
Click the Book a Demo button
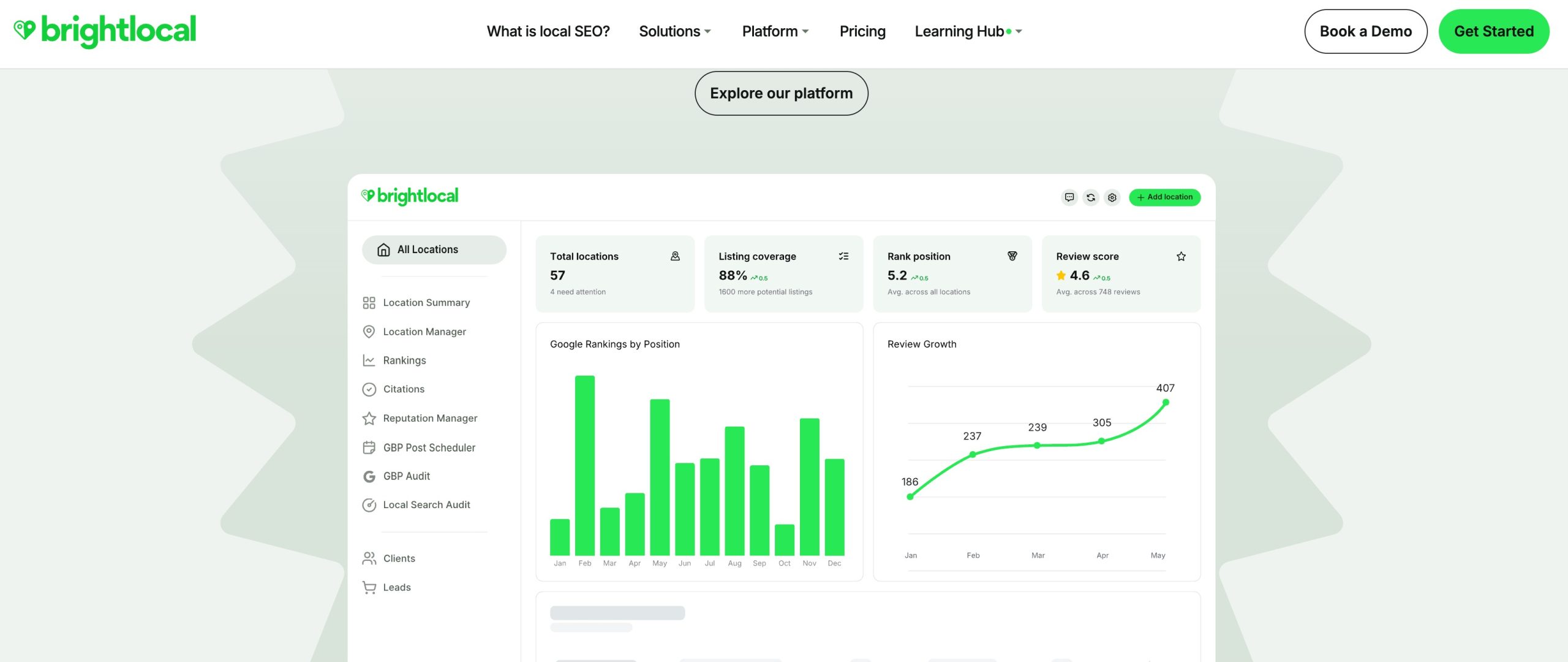coord(1366,31)
